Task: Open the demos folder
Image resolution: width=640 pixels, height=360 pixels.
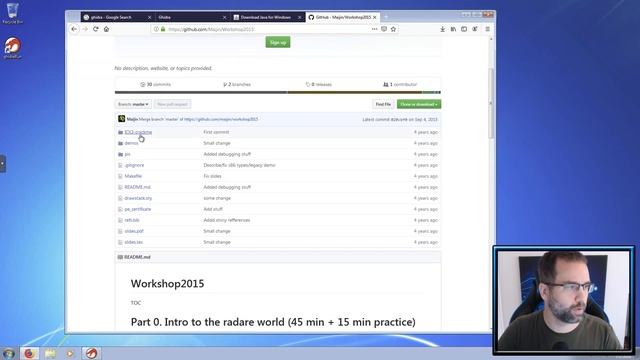Action: [x=131, y=143]
